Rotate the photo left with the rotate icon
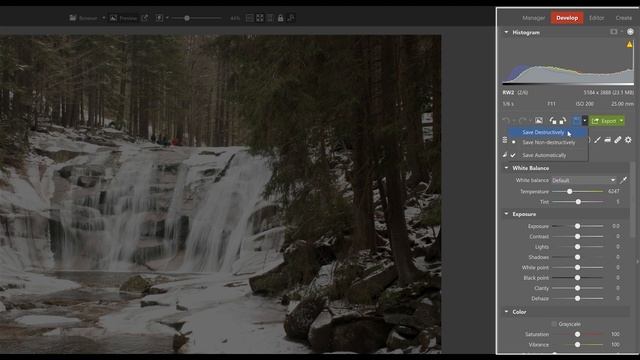The image size is (640, 360). click(553, 121)
